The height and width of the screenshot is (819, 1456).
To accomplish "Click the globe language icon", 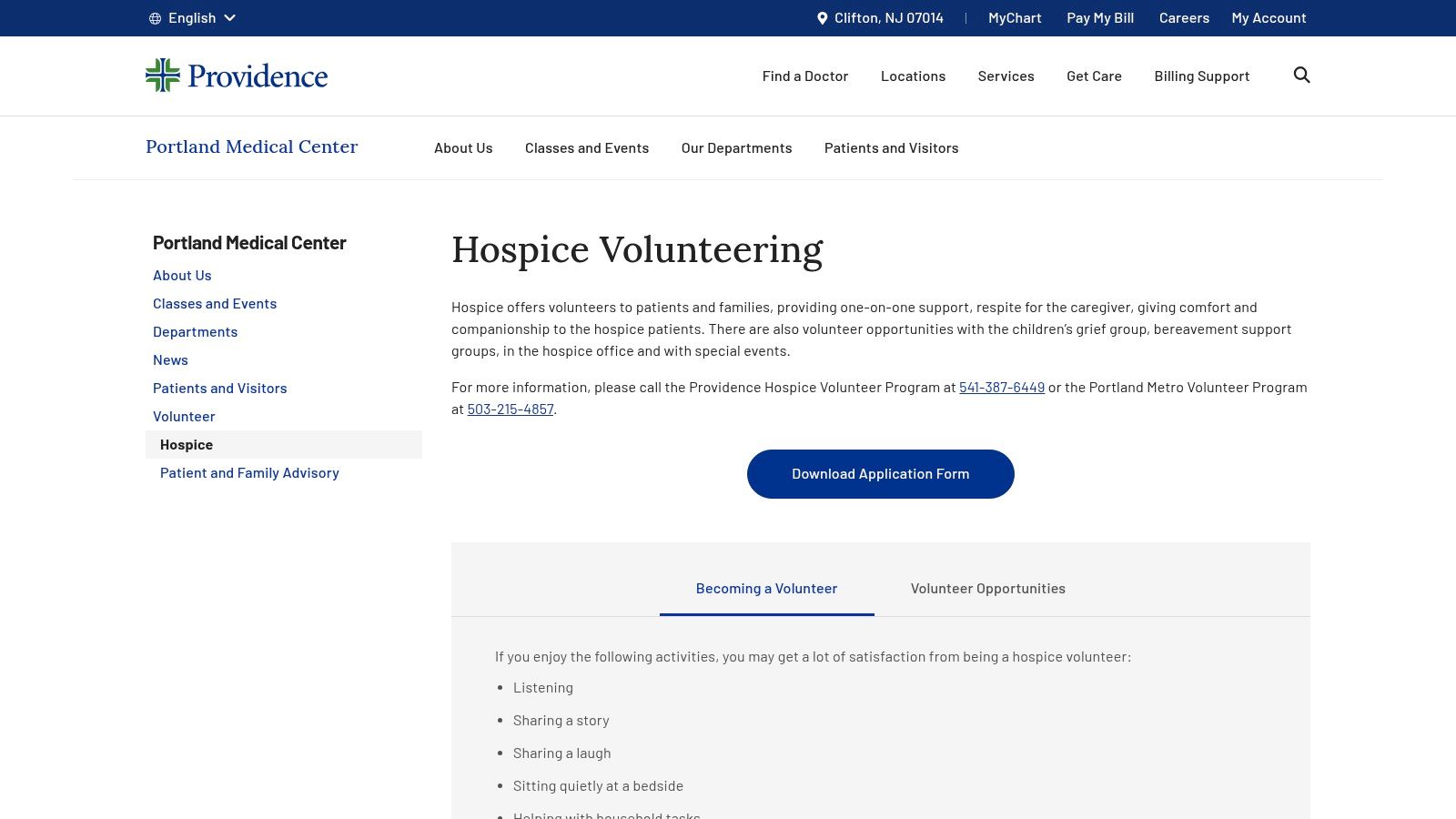I will coord(155,17).
